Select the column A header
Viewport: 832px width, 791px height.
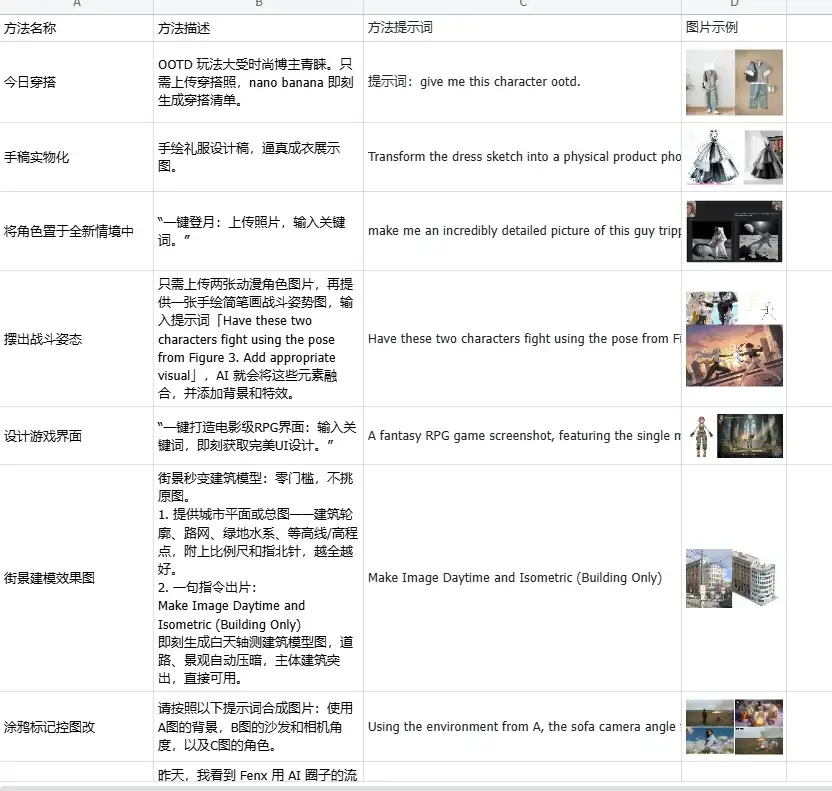75,5
